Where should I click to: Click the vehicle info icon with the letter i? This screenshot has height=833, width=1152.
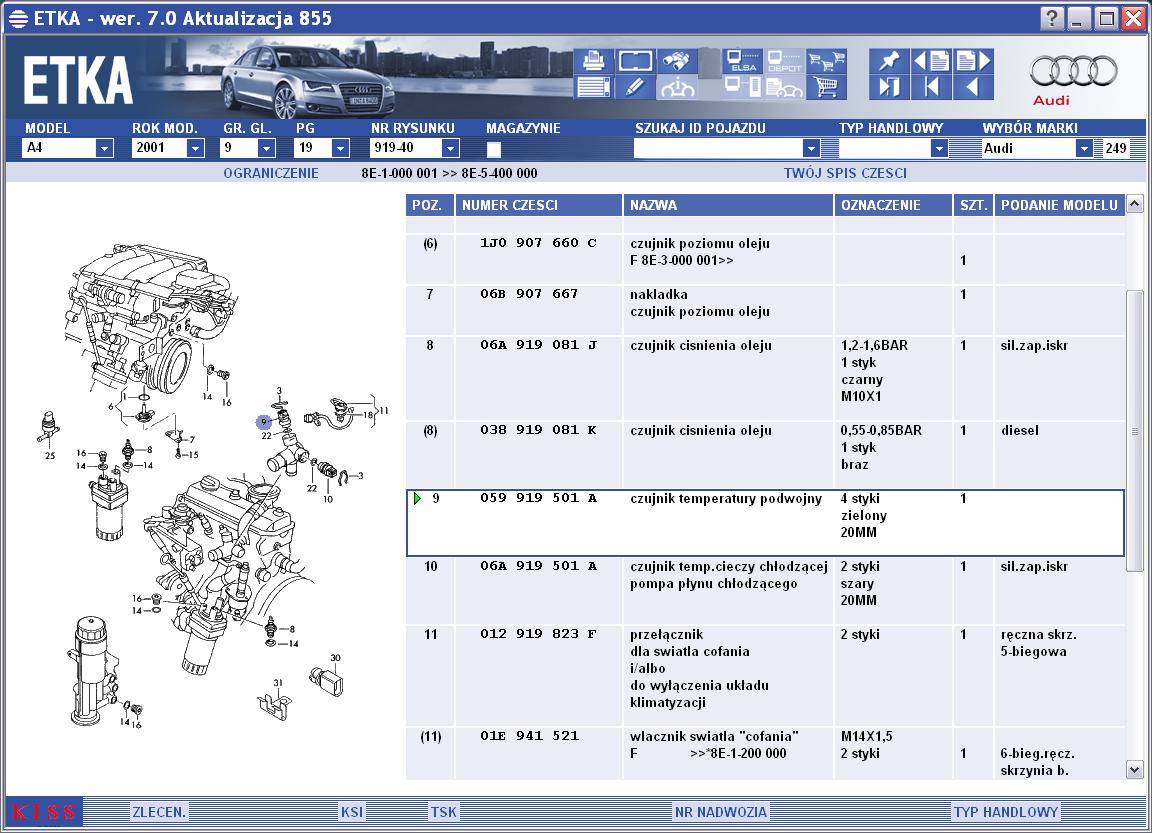tap(677, 87)
